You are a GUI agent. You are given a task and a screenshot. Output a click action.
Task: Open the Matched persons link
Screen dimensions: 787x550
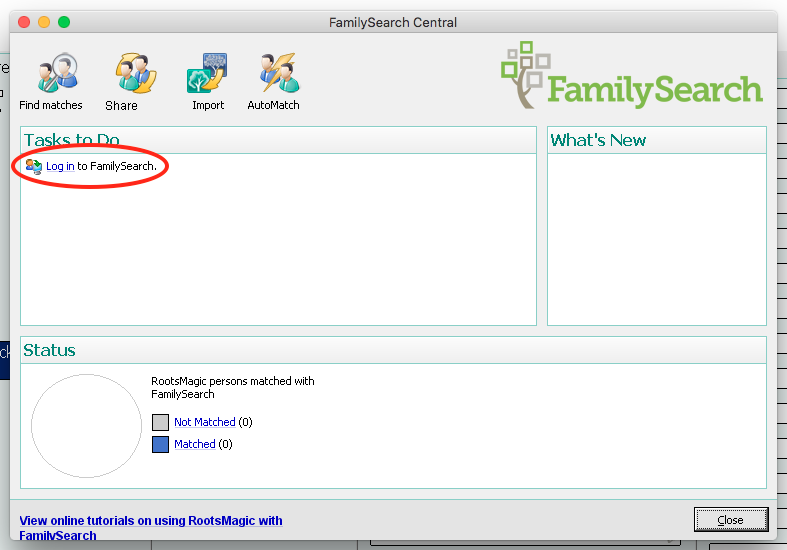click(x=195, y=444)
